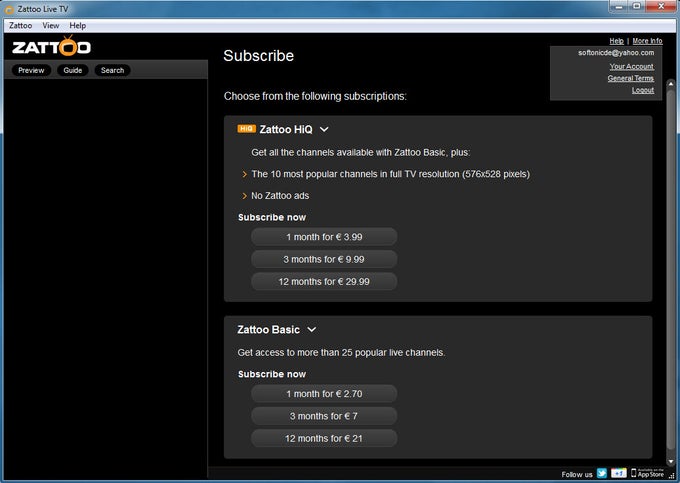Click Get access to more than 25 channels text
680x483 pixels.
[x=341, y=352]
